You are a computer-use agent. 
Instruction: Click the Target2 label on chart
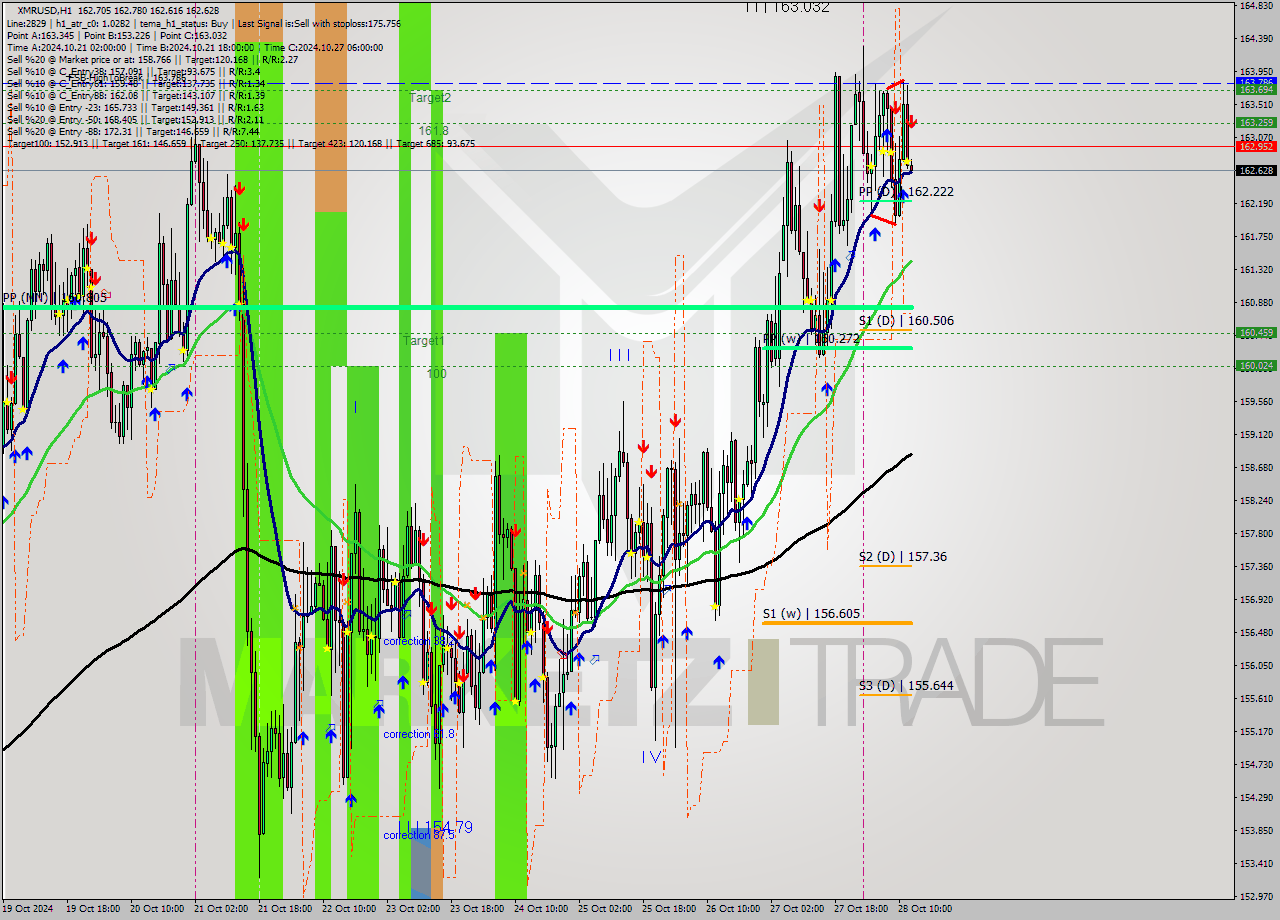(431, 97)
